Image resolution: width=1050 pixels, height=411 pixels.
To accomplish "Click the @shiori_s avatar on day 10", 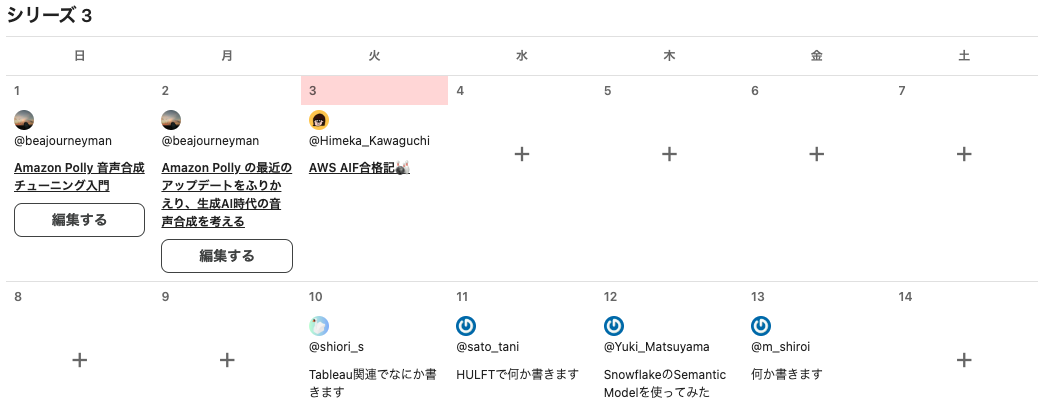I will [319, 326].
